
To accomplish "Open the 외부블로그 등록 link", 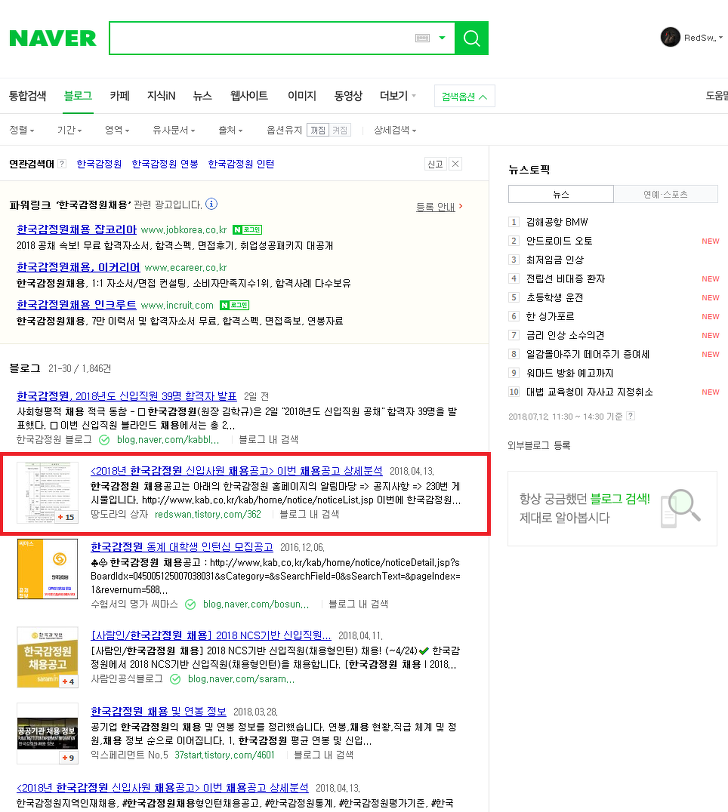I will coord(539,445).
